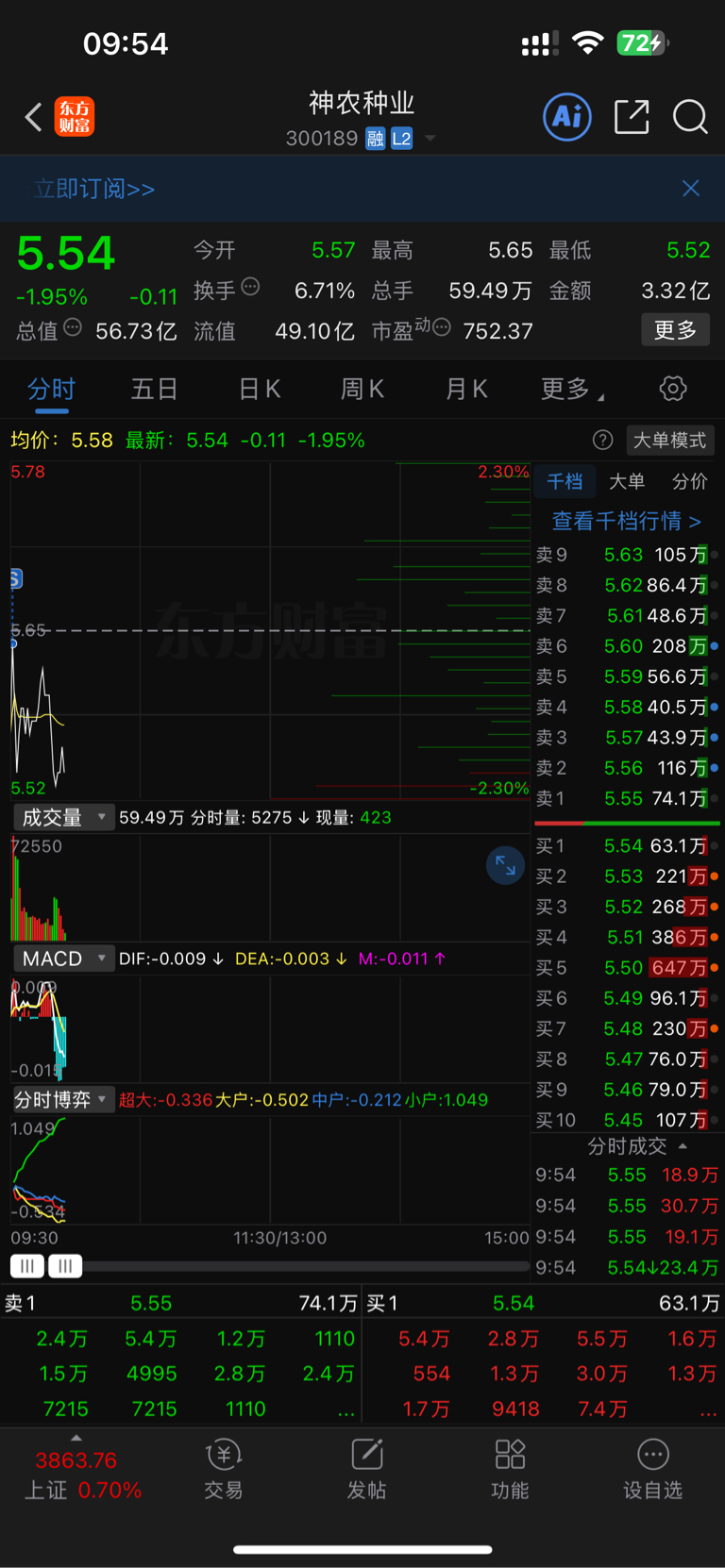Tap second chart range handle
Screen dimensions: 725x1568
[65, 1266]
